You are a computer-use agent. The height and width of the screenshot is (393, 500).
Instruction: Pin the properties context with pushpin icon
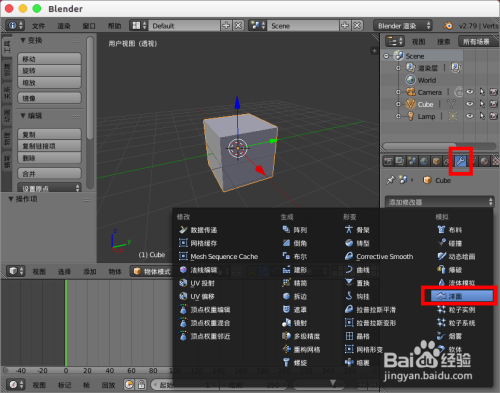(x=390, y=180)
